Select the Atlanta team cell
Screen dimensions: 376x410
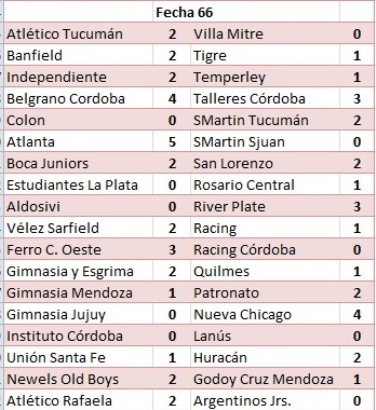point(78,142)
